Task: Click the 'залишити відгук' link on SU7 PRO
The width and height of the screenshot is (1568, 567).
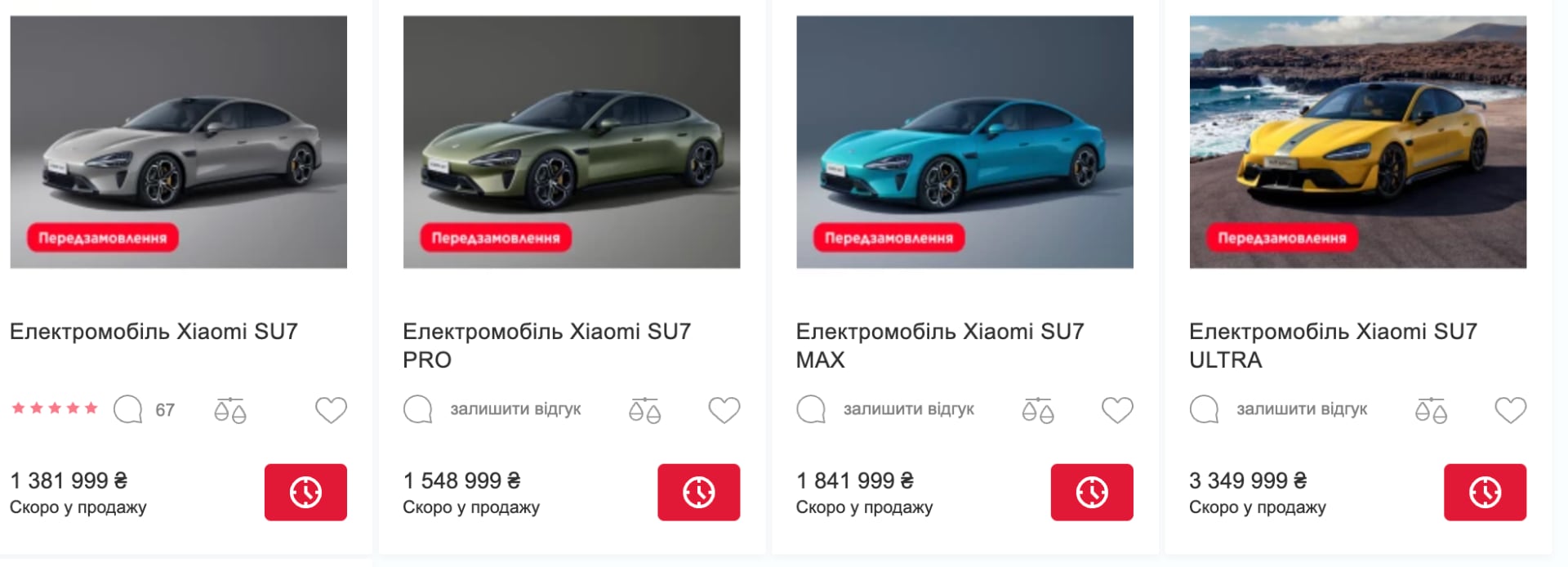Action: pos(514,409)
